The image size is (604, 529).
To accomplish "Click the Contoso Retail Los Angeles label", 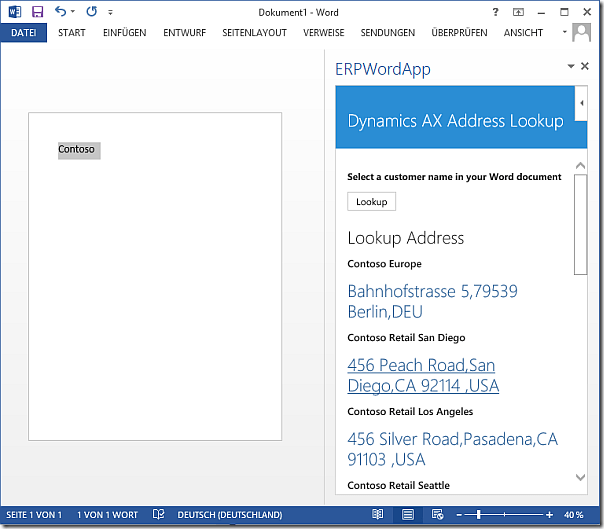I will [410, 411].
